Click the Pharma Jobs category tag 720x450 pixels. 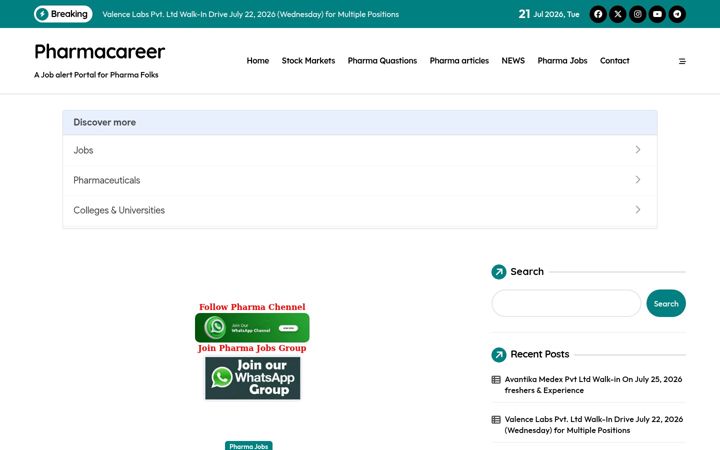[248, 446]
